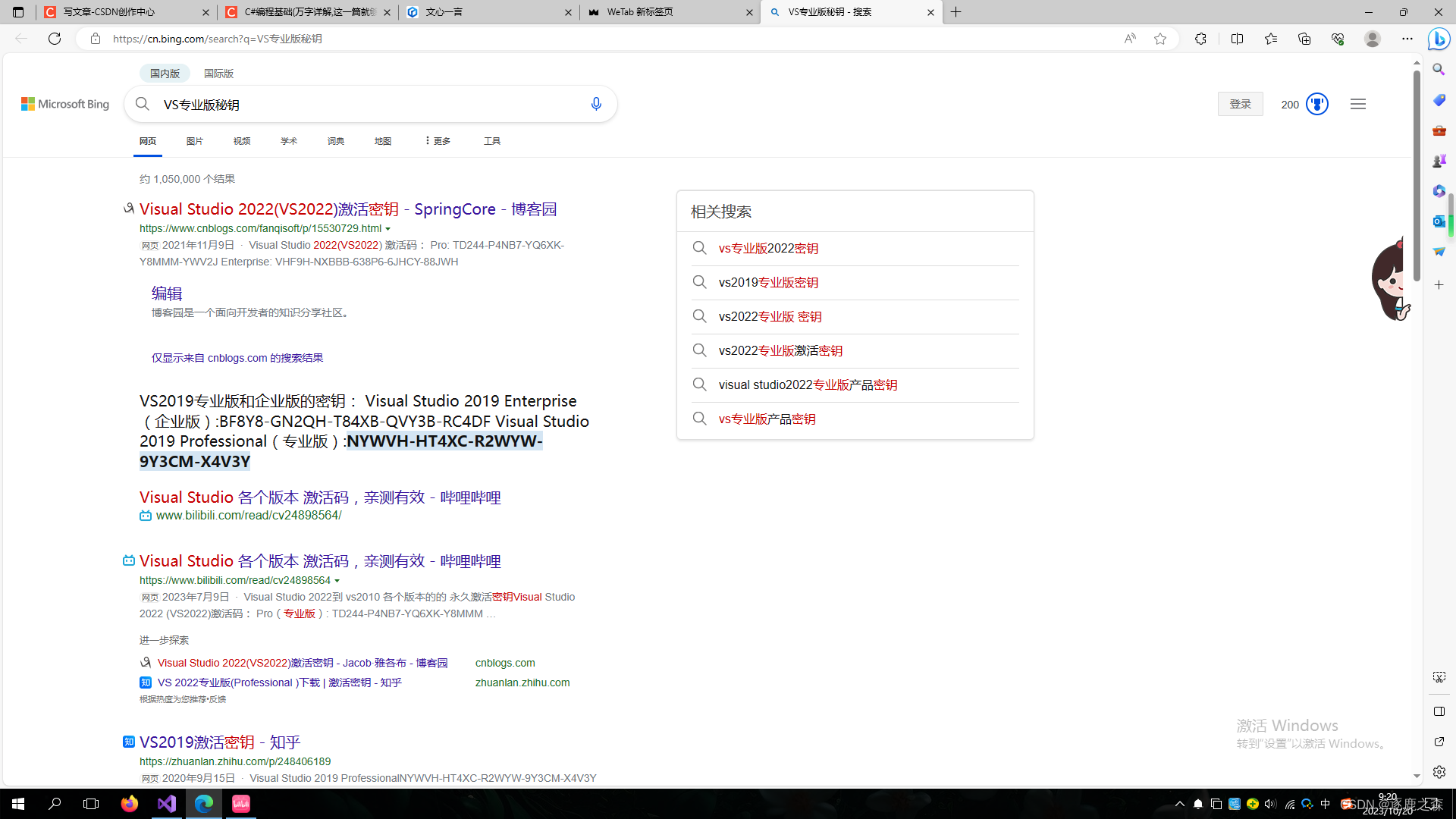Image resolution: width=1456 pixels, height=819 pixels.
Task: Expand bilibili result URL dropdown arrow
Action: pos(337,581)
